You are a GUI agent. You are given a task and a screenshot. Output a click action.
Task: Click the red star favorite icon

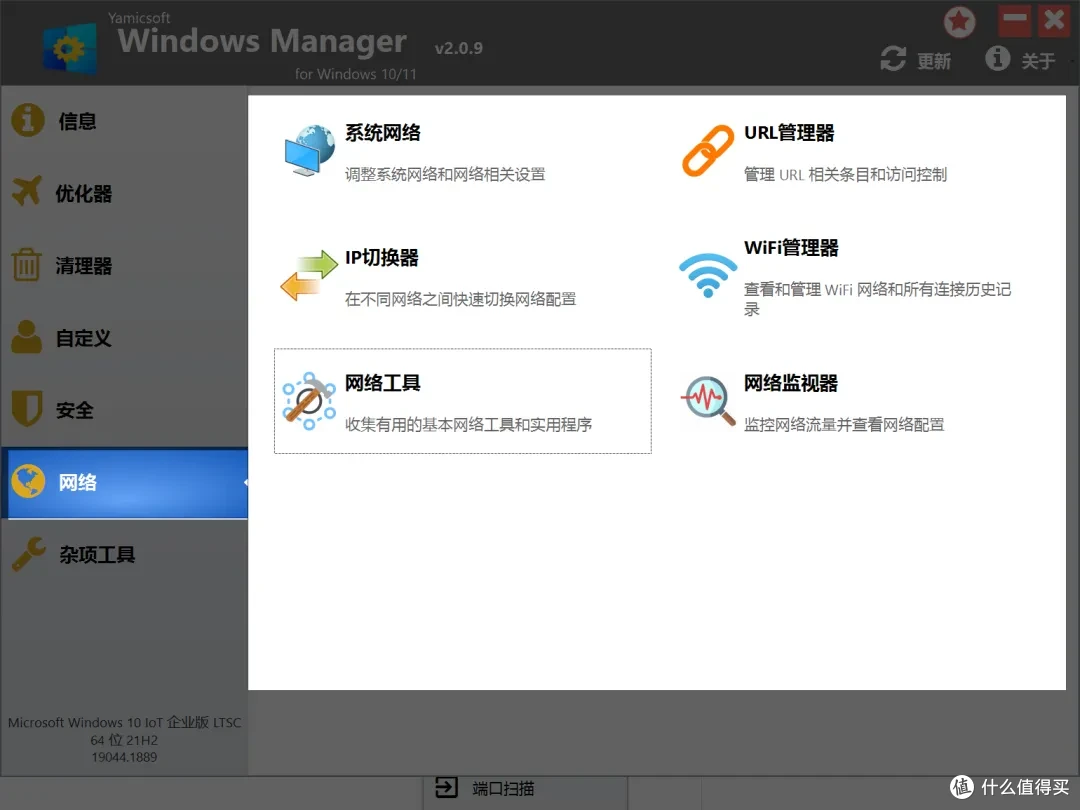click(x=959, y=22)
